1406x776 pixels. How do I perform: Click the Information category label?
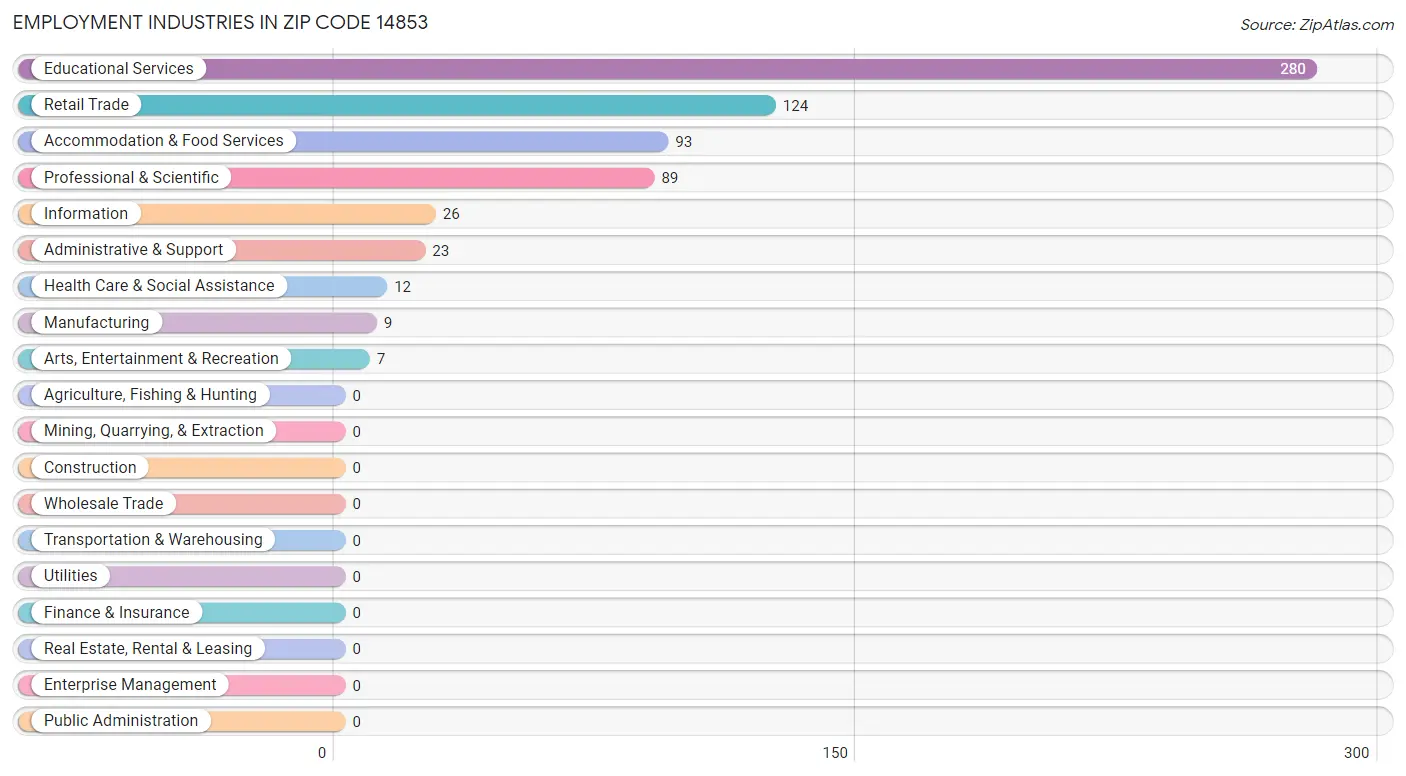click(x=86, y=213)
